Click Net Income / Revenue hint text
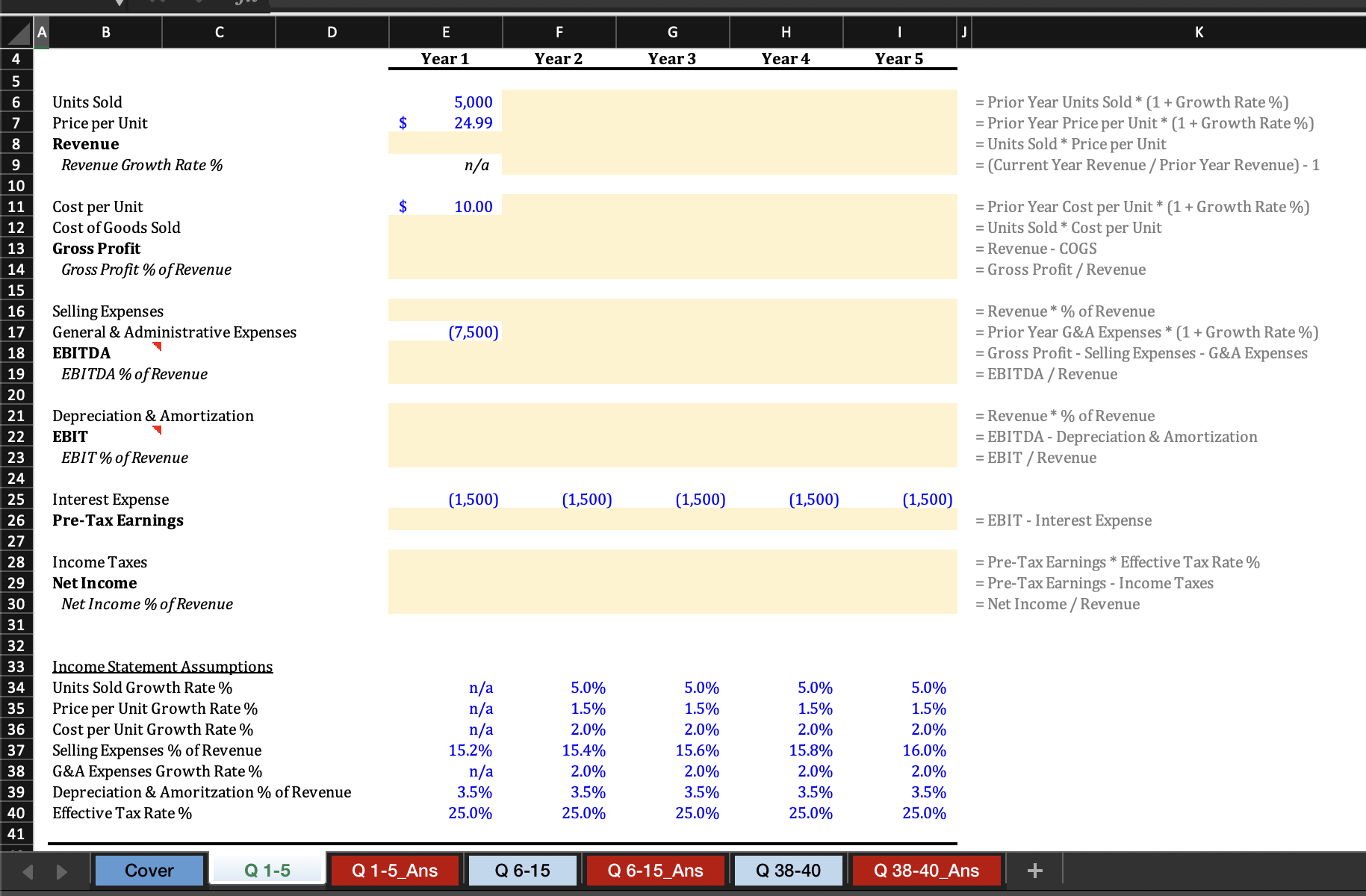 click(1057, 604)
